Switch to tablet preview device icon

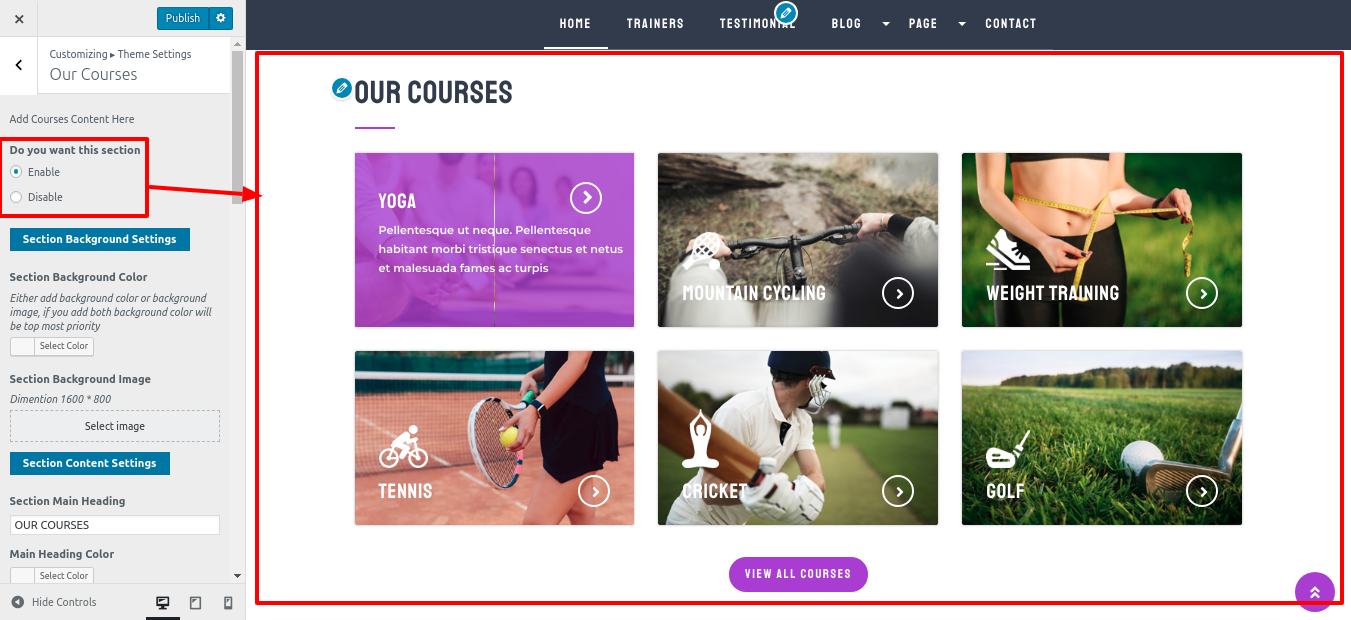195,603
